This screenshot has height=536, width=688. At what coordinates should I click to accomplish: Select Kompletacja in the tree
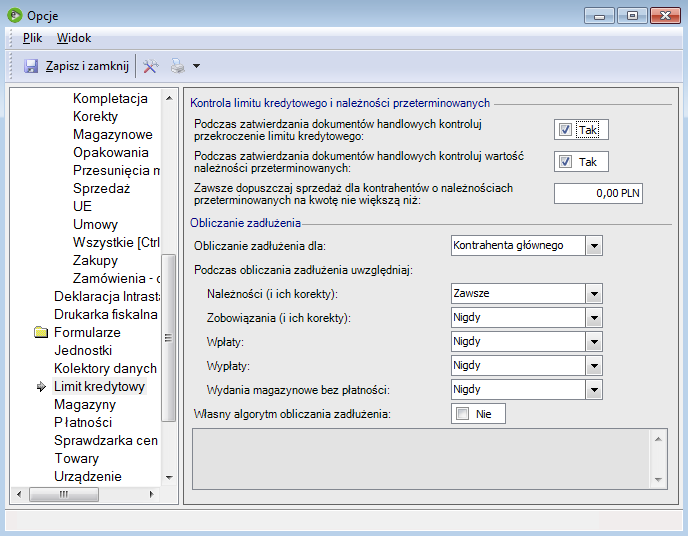tap(110, 99)
